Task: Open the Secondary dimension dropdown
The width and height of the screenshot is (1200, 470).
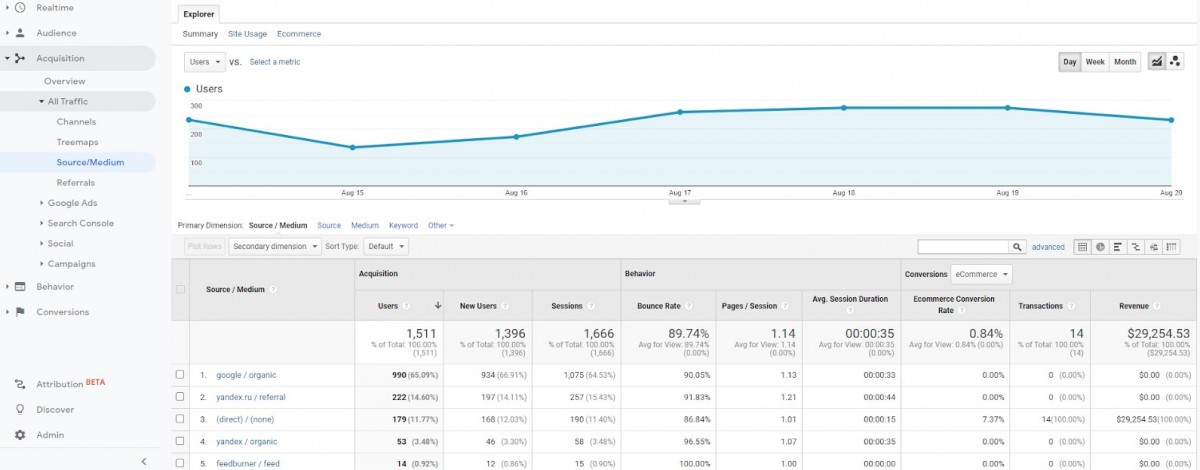Action: click(x=275, y=246)
